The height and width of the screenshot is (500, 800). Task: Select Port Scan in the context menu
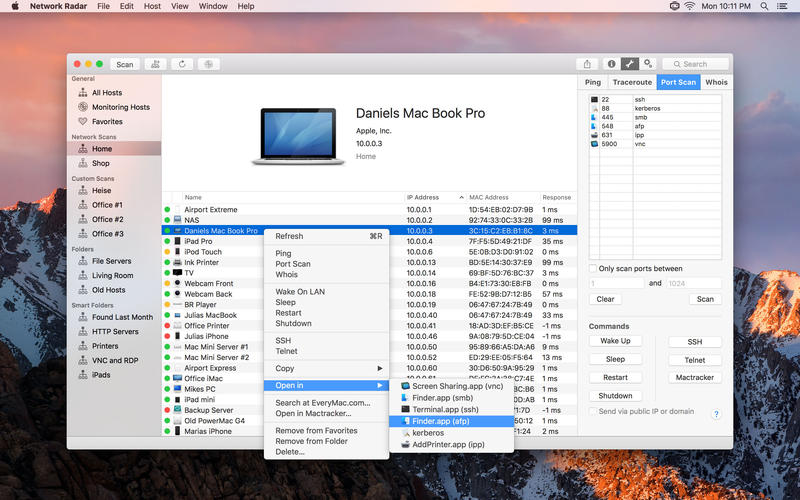[293, 264]
